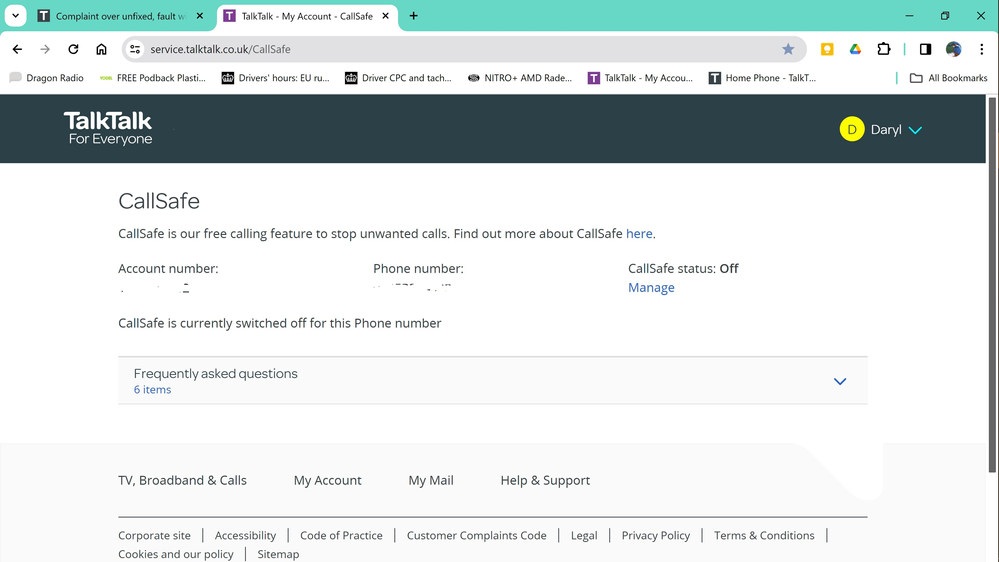Follow the 'here' link about CallSafe
Image resolution: width=999 pixels, height=562 pixels.
pyautogui.click(x=639, y=233)
